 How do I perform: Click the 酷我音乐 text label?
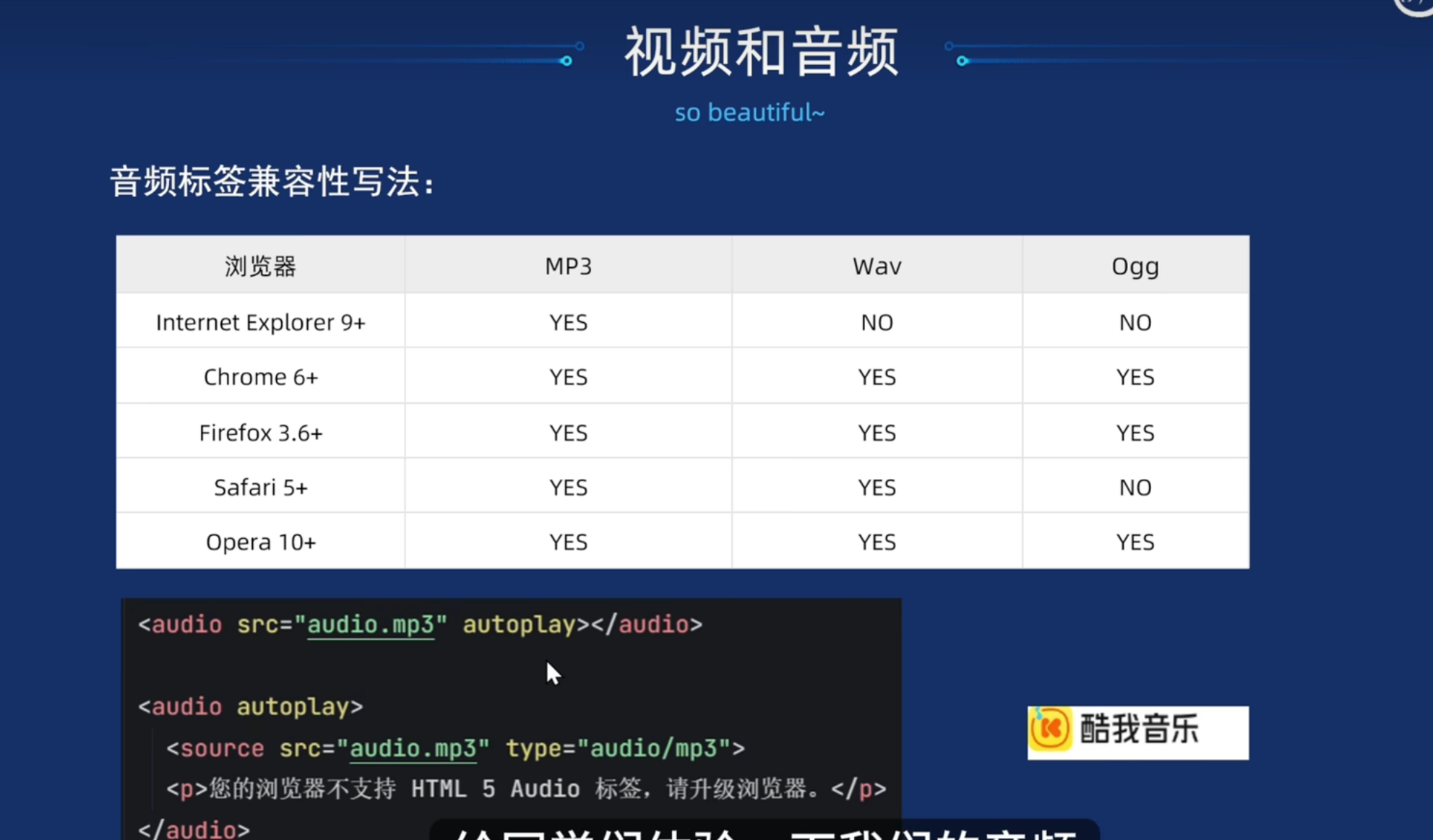(x=1139, y=729)
